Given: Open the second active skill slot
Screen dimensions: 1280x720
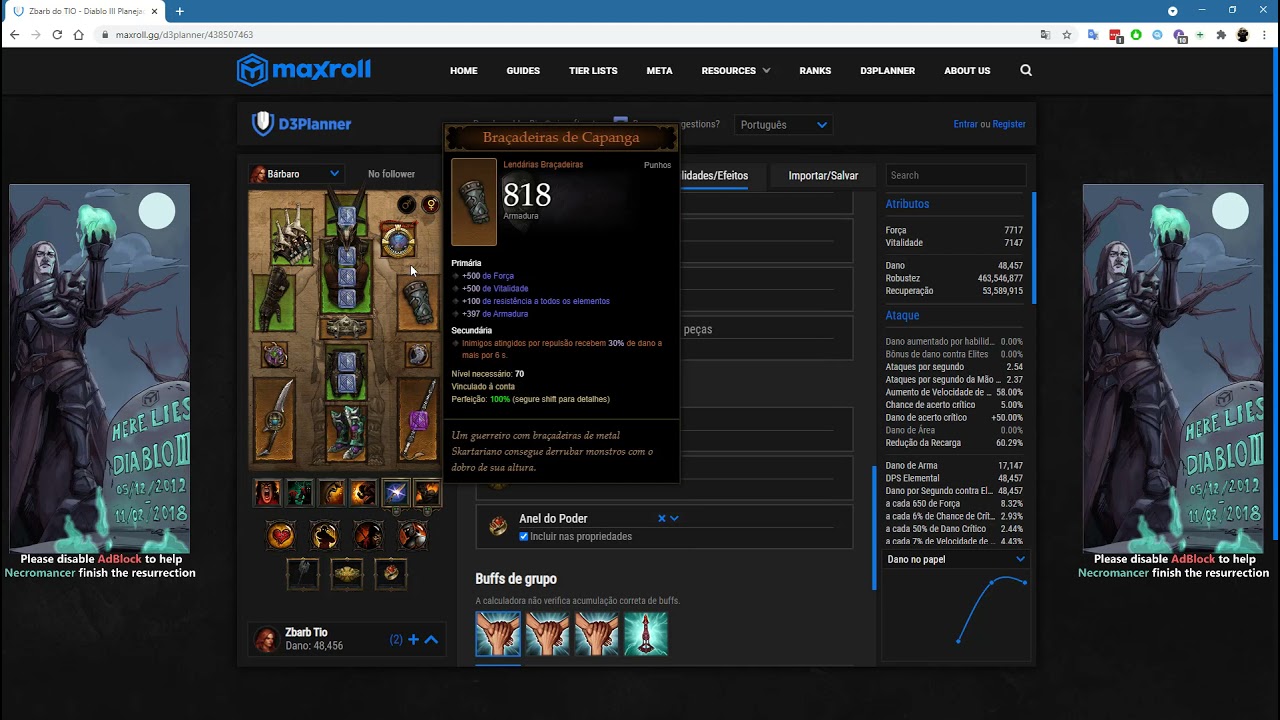Looking at the screenshot, I should pyautogui.click(x=300, y=493).
